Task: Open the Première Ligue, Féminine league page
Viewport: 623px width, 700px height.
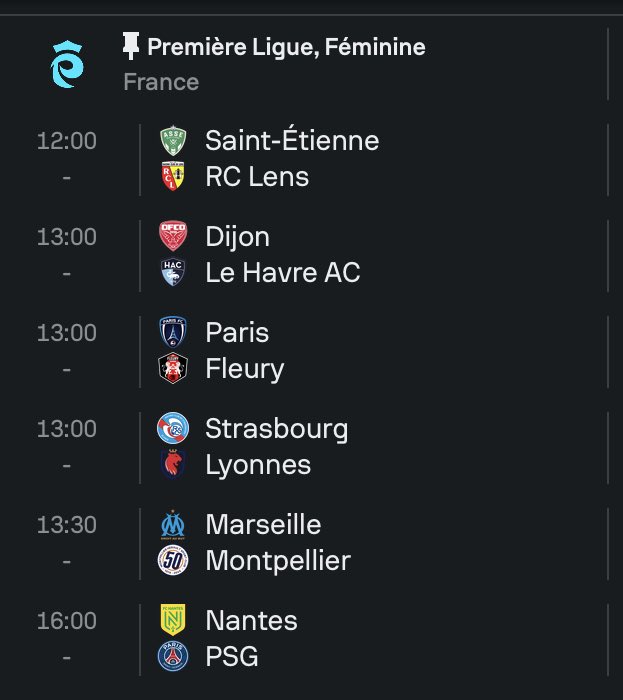Action: tap(286, 47)
